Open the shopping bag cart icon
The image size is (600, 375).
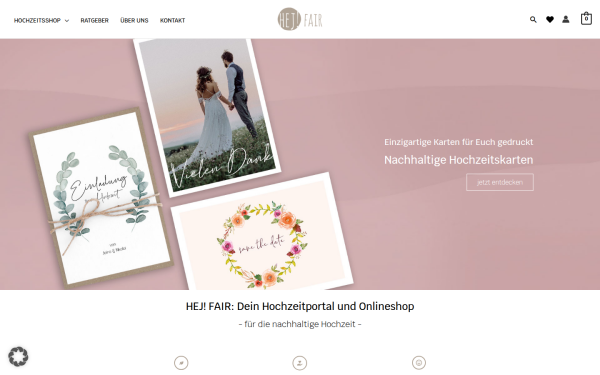(x=586, y=18)
